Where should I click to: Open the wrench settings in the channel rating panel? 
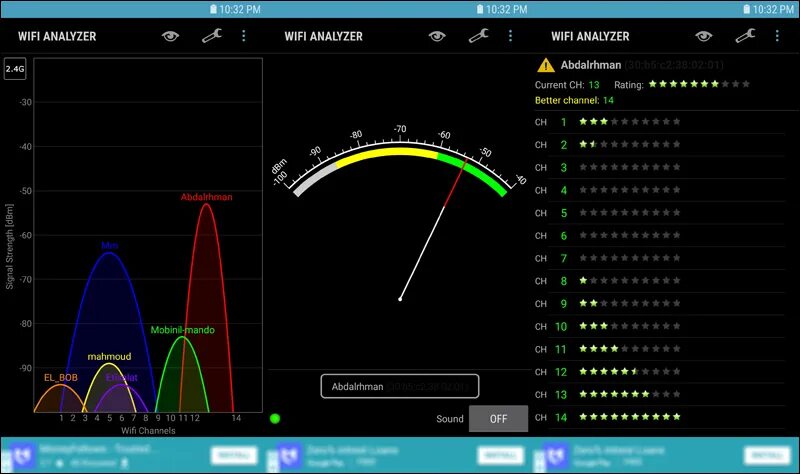(x=745, y=36)
